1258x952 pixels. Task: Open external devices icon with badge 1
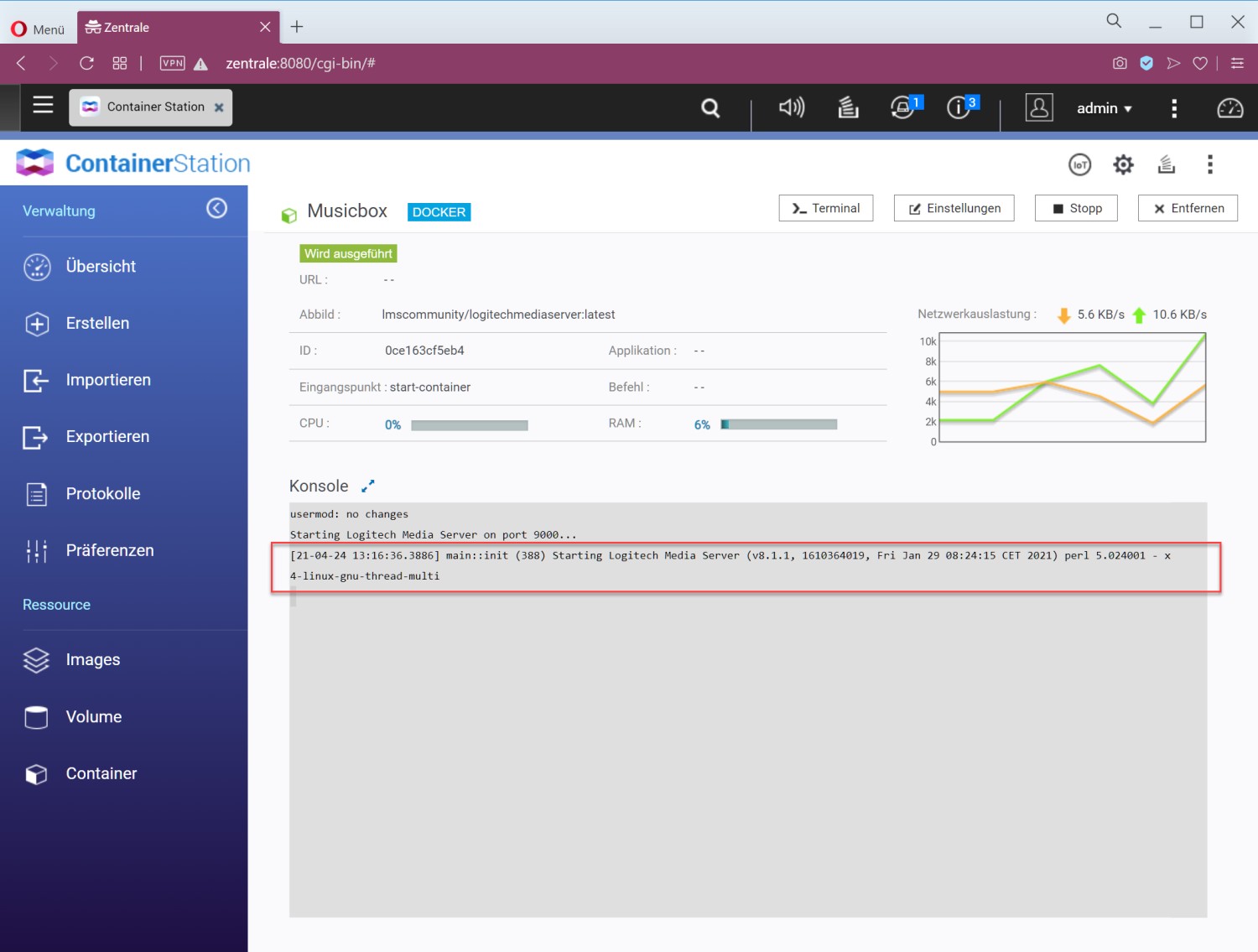point(904,107)
